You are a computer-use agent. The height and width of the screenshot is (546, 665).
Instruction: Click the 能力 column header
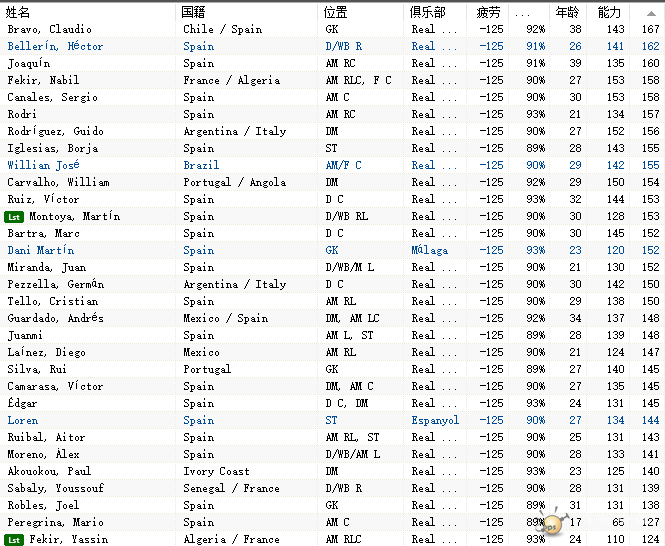pos(609,12)
